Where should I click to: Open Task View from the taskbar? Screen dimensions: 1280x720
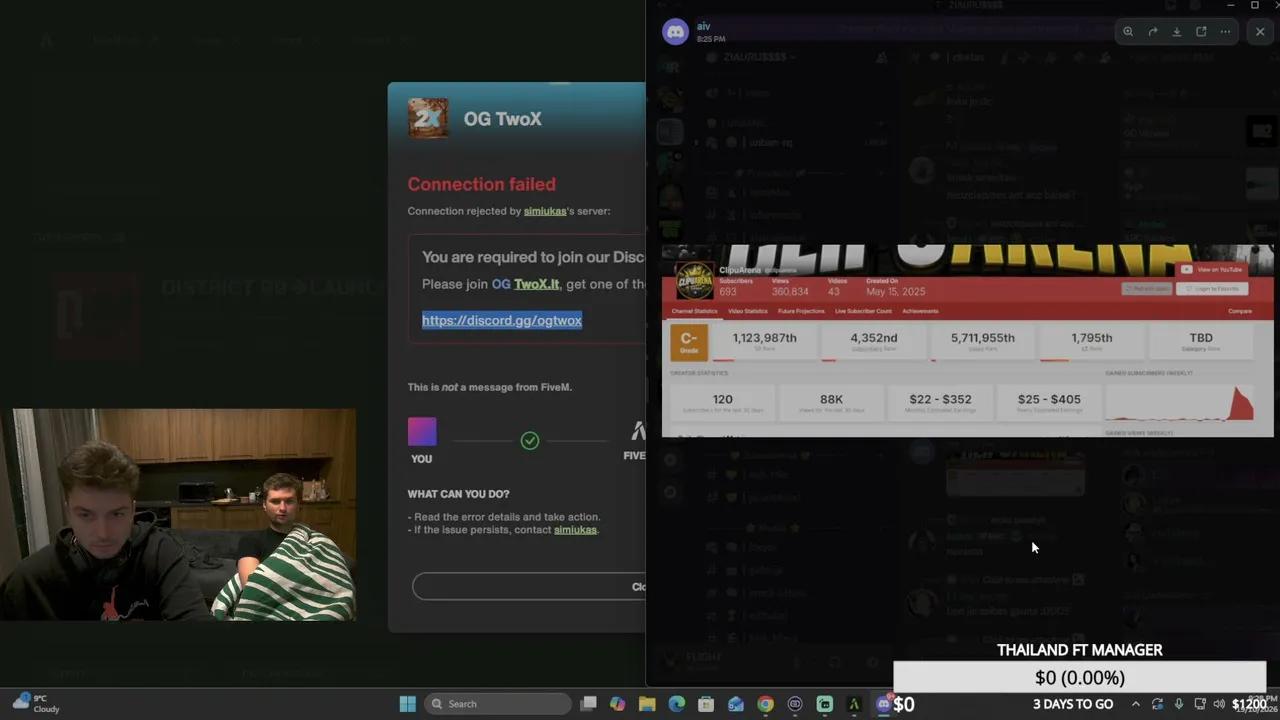coord(589,704)
